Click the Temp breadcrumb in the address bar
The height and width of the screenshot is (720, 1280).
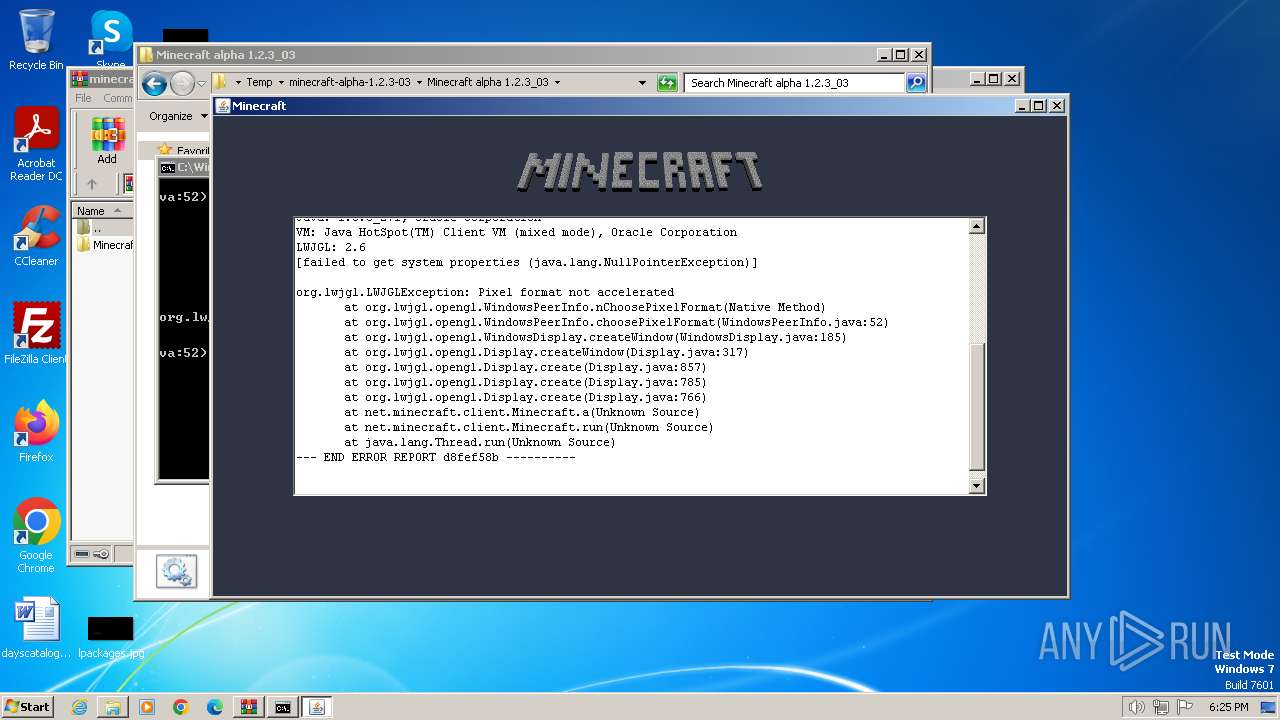pos(259,83)
